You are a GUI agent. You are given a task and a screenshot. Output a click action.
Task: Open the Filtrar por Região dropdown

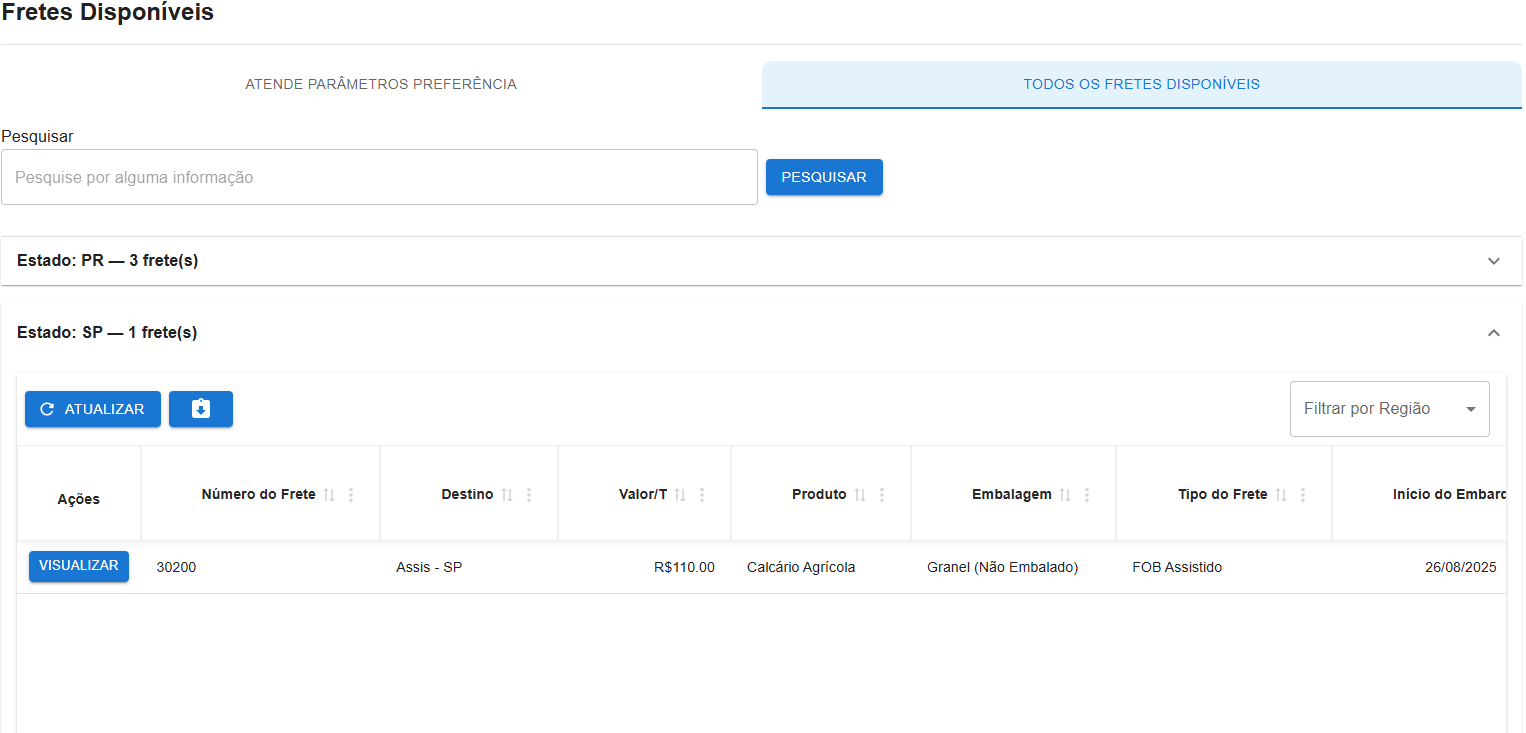(1389, 409)
